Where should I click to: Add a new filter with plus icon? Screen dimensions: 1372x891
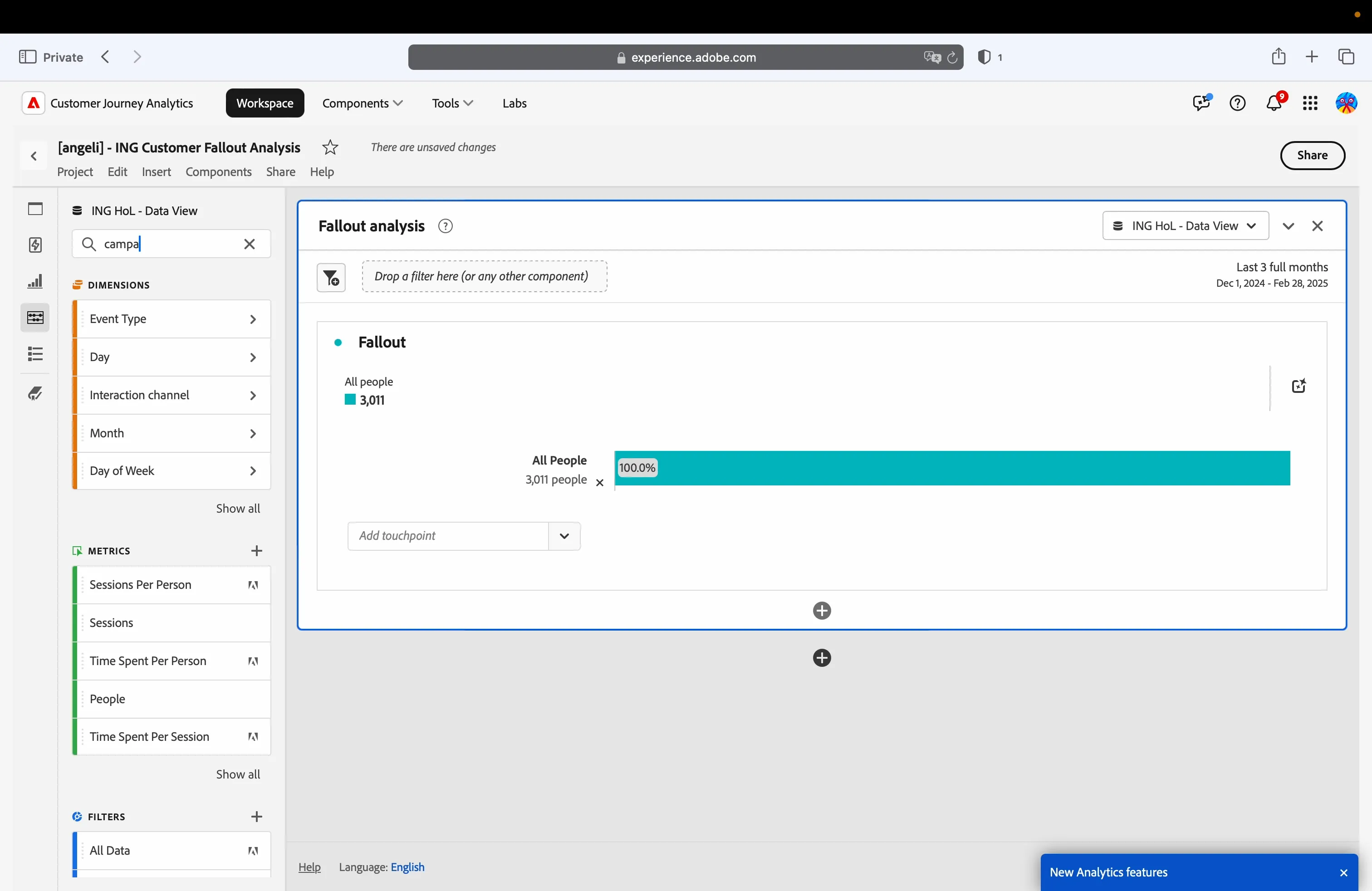tap(256, 817)
